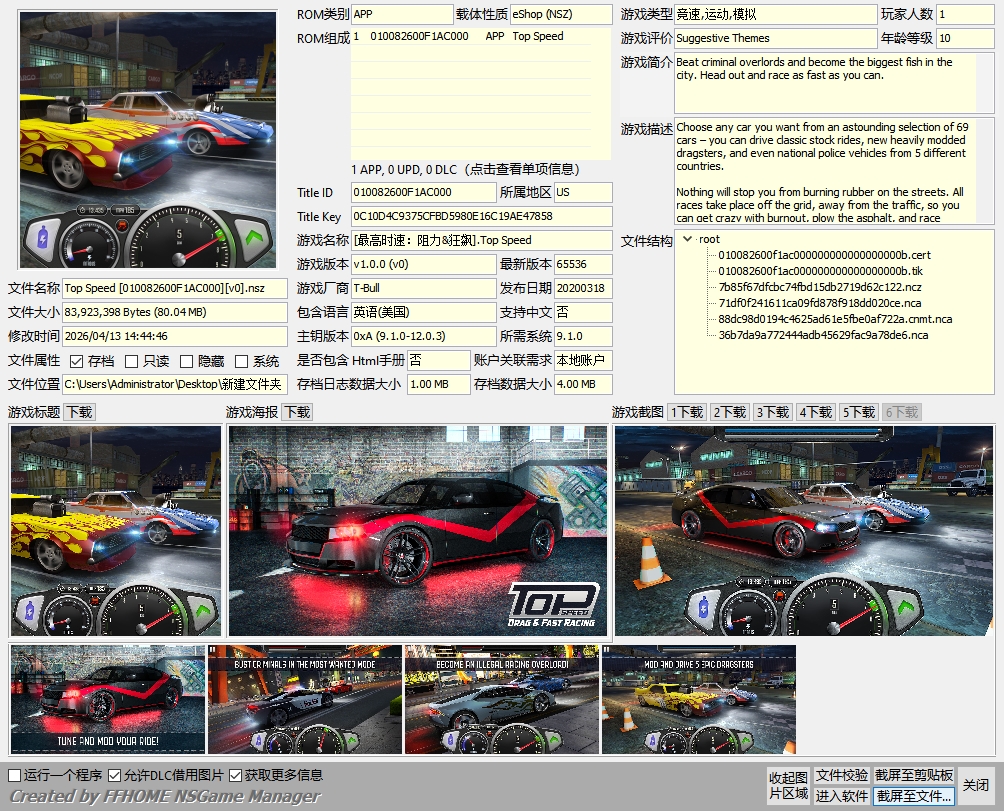Click the game poster with black car
This screenshot has height=811, width=1004.
[x=417, y=530]
